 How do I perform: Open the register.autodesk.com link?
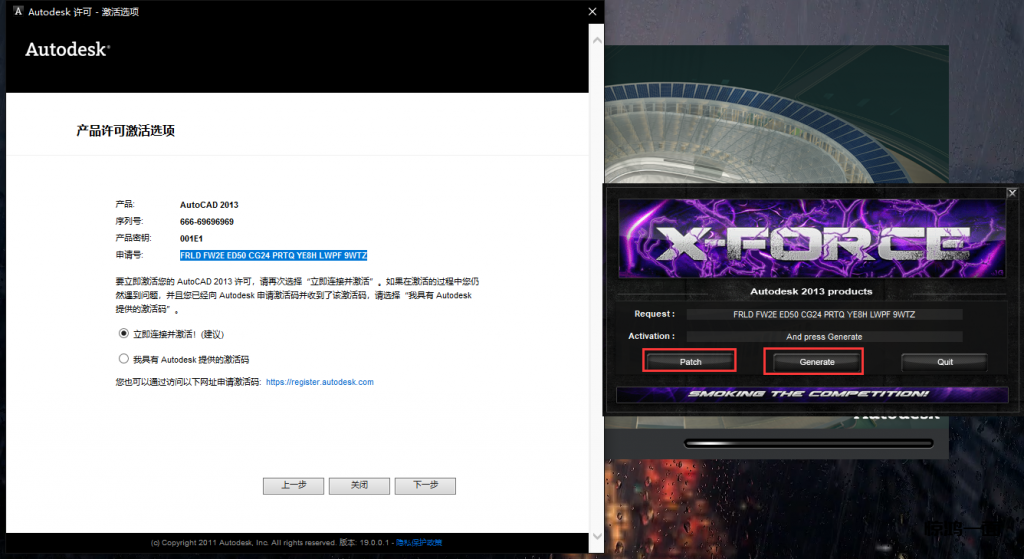(319, 382)
